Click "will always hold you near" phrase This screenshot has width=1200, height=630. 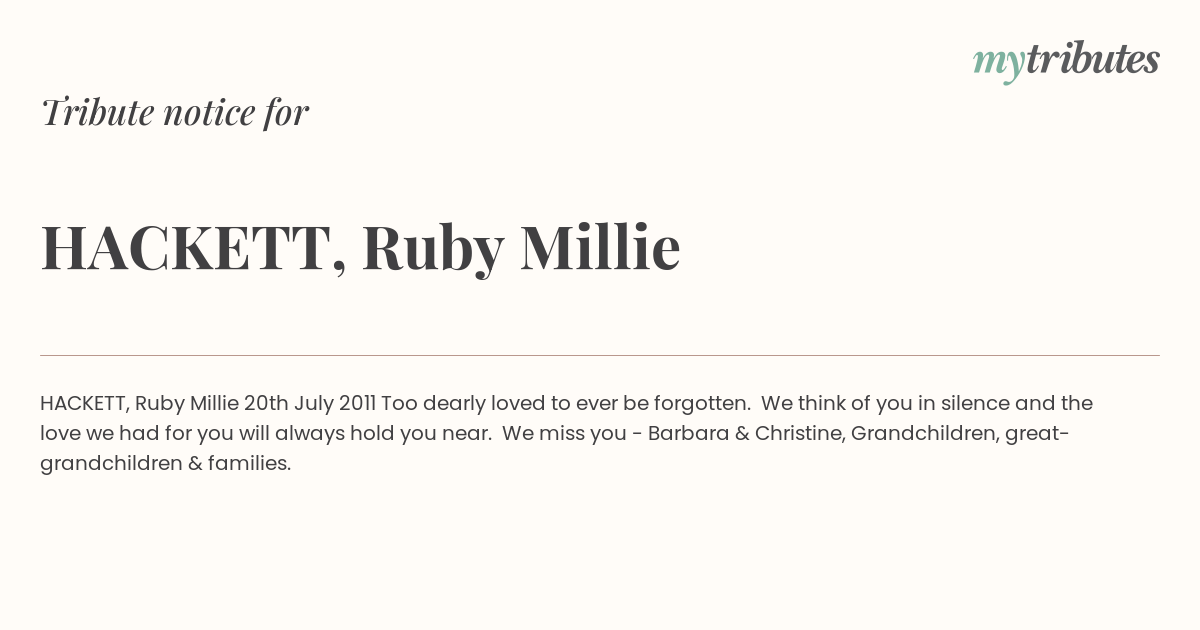(x=374, y=434)
